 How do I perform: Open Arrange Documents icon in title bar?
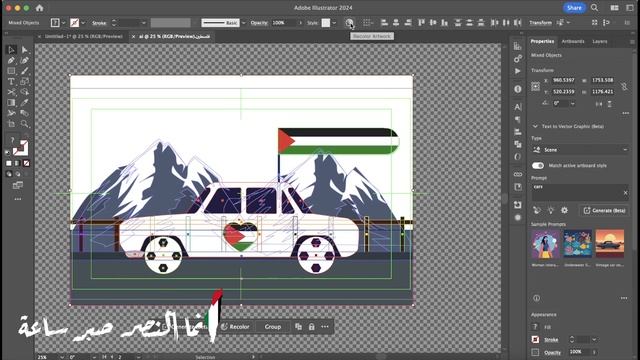coord(614,8)
